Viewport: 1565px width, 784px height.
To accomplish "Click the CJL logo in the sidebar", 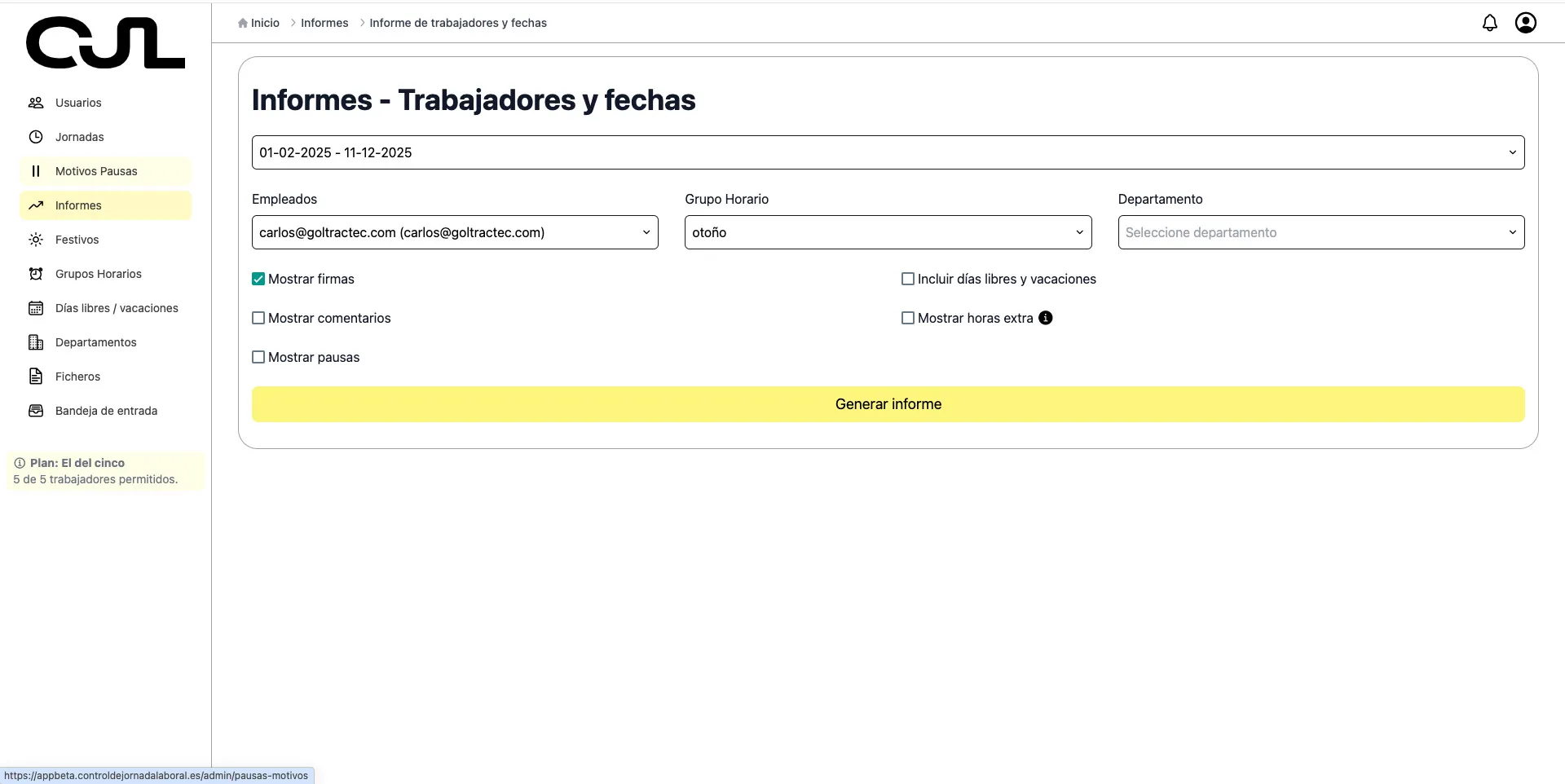I will [x=105, y=42].
